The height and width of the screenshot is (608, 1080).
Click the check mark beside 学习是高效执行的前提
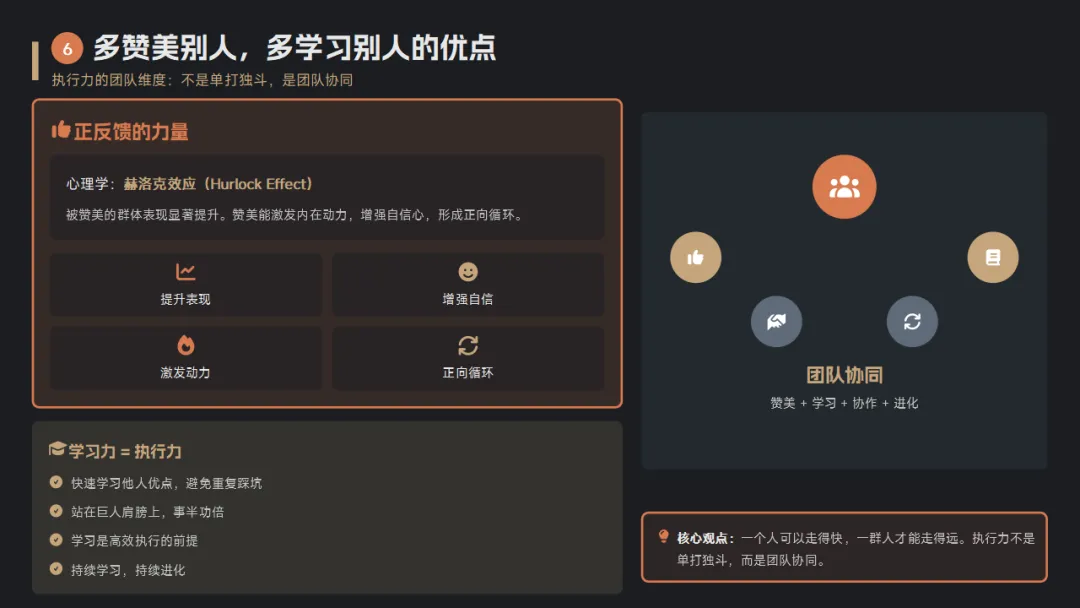coord(56,540)
